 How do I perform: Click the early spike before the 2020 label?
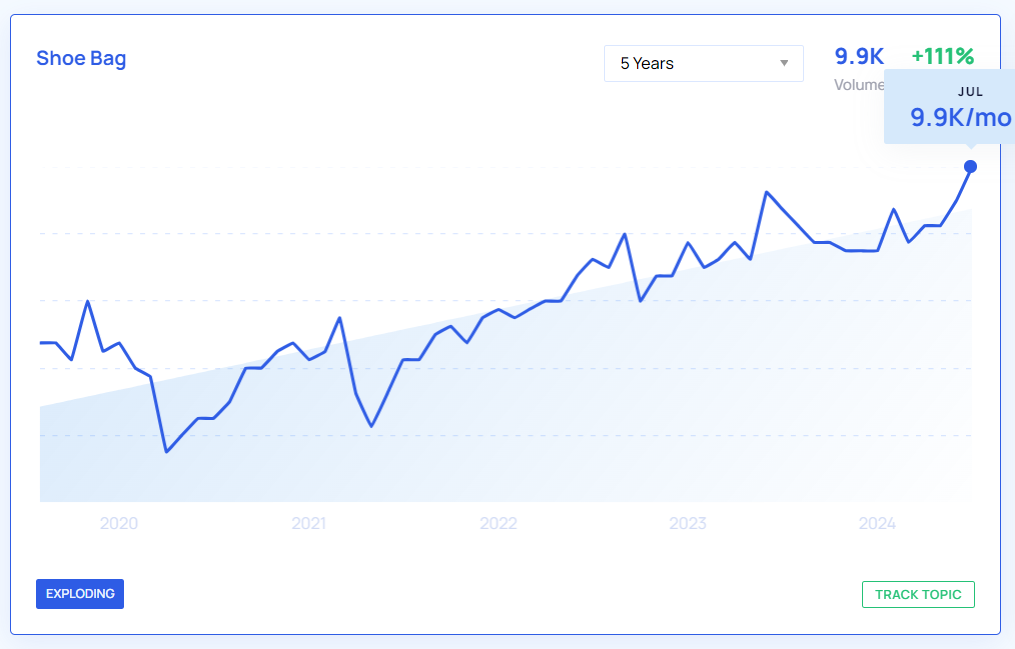88,301
